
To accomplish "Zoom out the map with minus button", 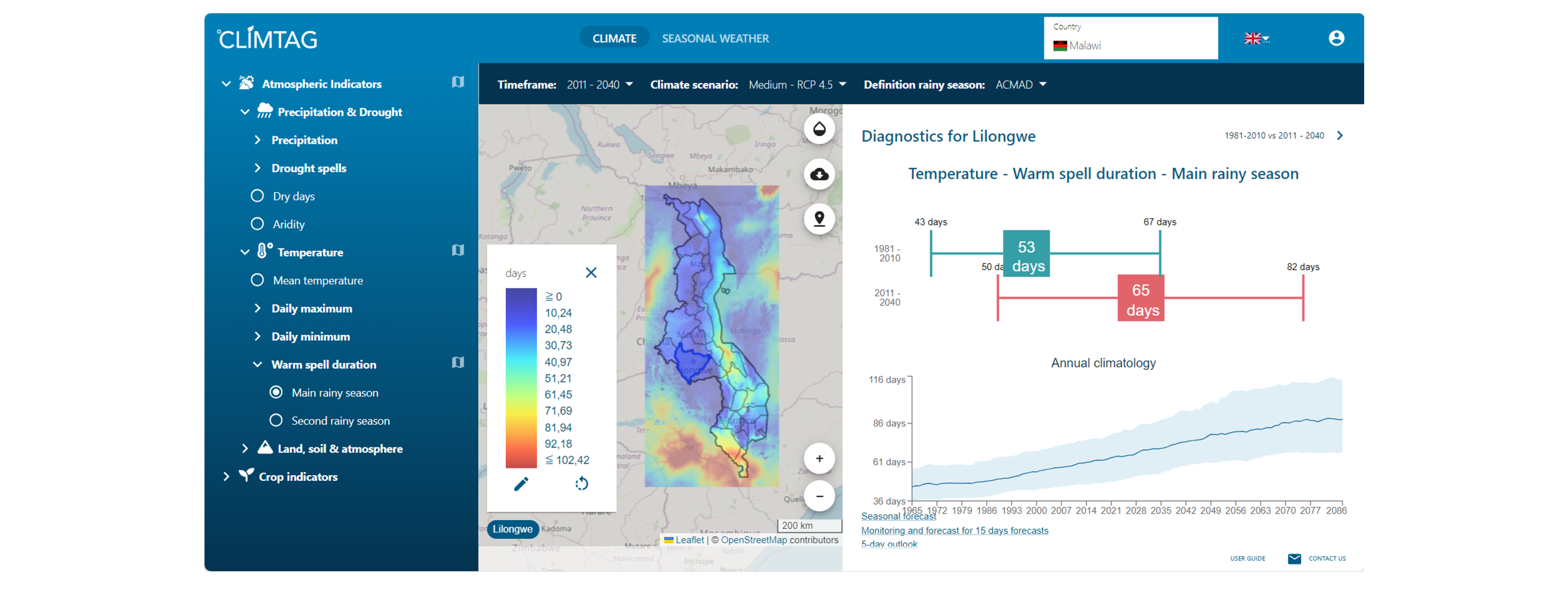I will [x=819, y=496].
